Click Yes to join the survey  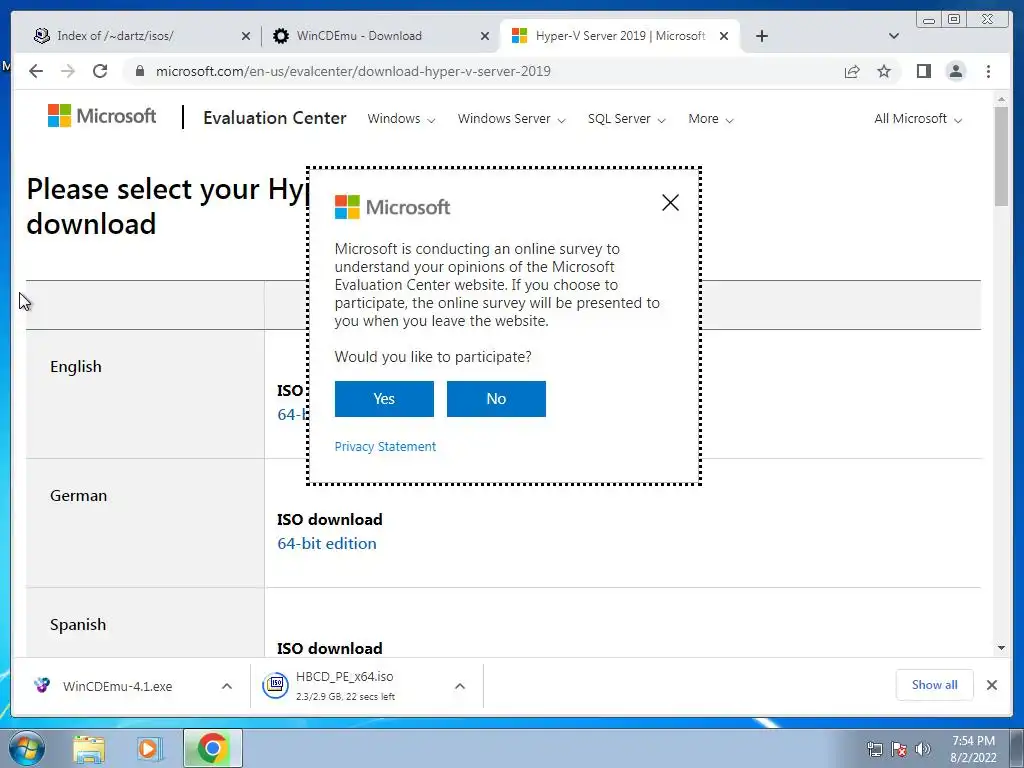[x=384, y=399]
